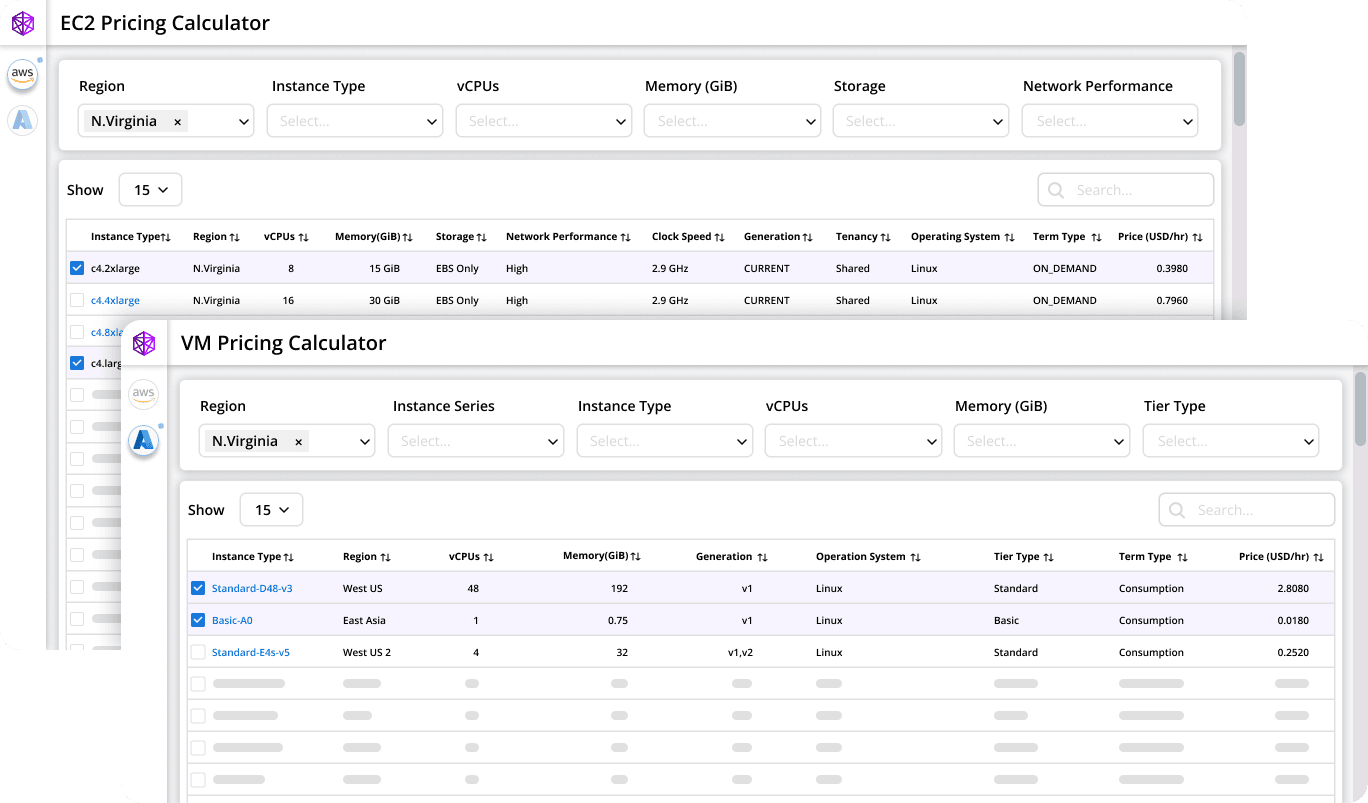1368x803 pixels.
Task: Remove N.Virginia tag in EC2 Region filter
Action: [178, 122]
